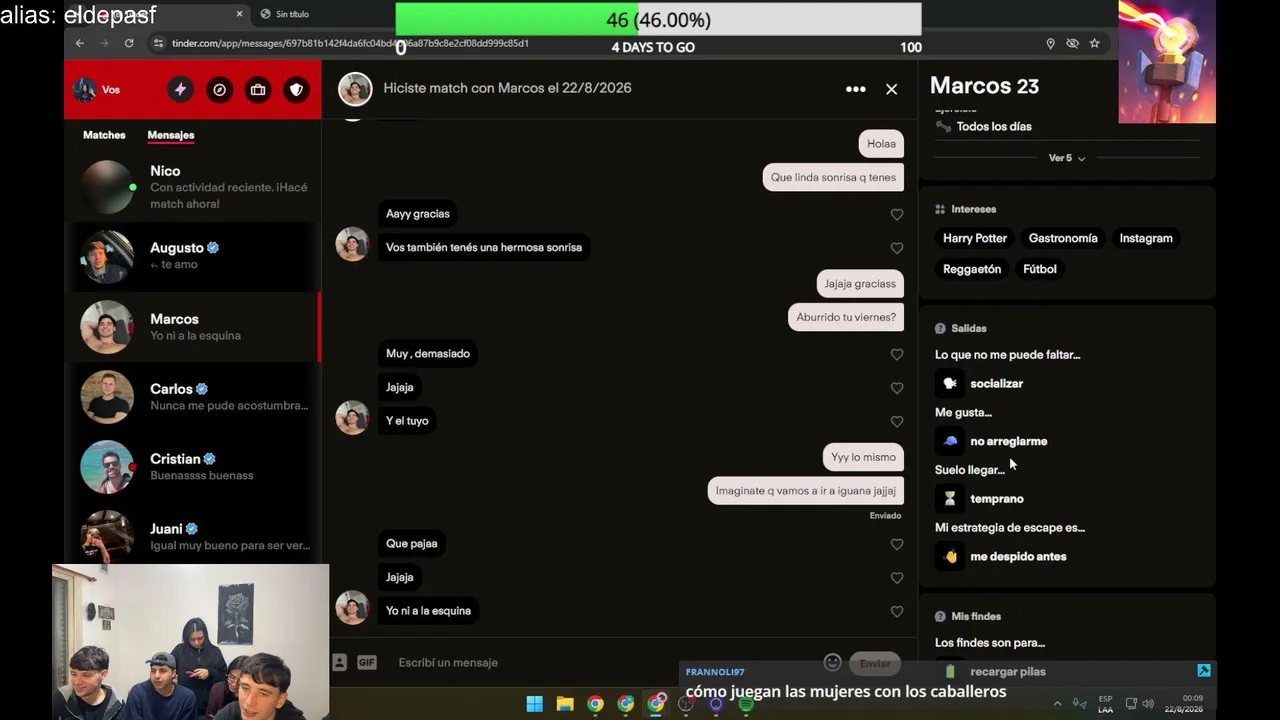
Task: Open the Windows Start menu
Action: click(x=535, y=704)
